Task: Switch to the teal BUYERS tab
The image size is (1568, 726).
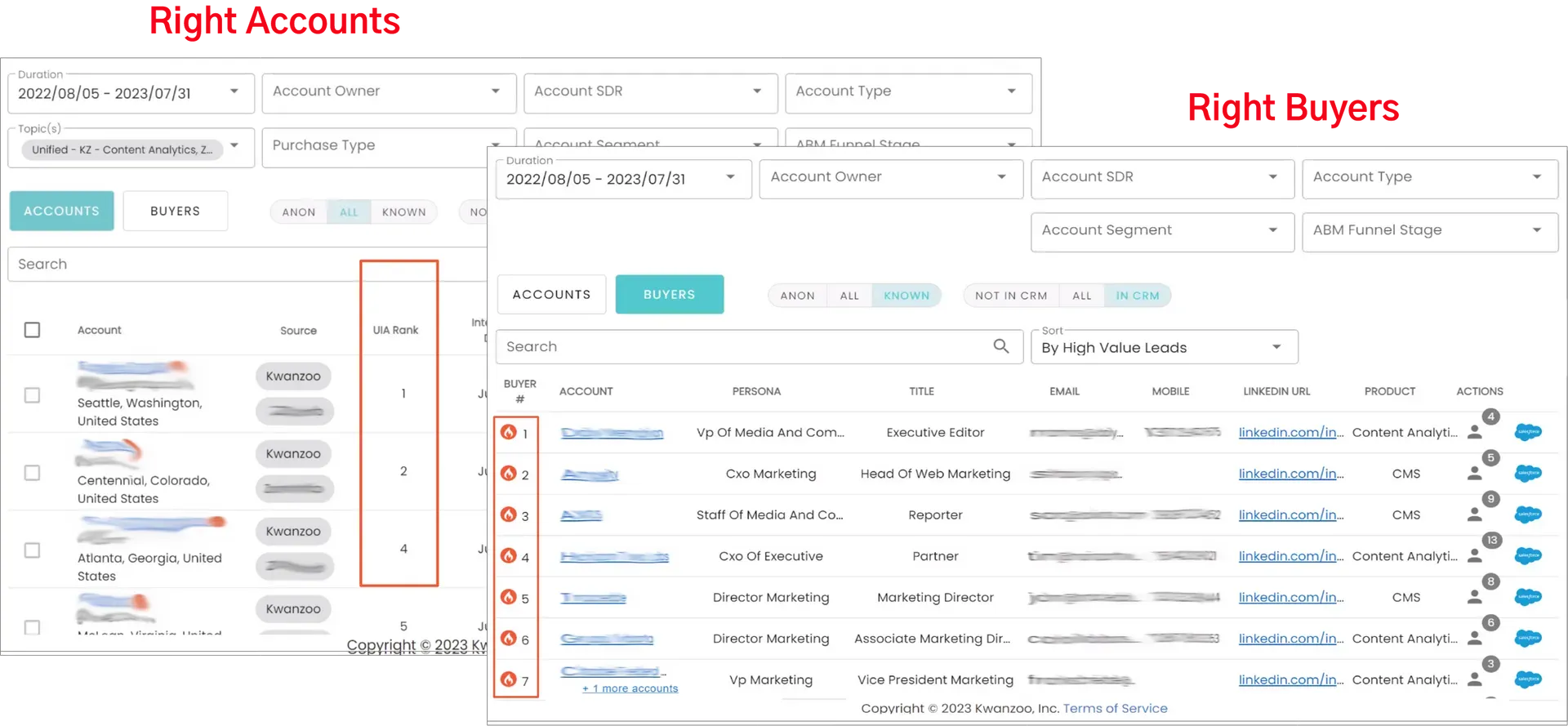Action: tap(669, 295)
